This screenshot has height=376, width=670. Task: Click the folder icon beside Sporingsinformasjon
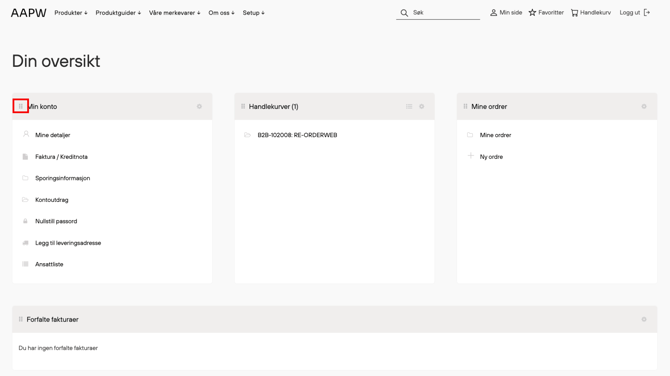point(25,178)
